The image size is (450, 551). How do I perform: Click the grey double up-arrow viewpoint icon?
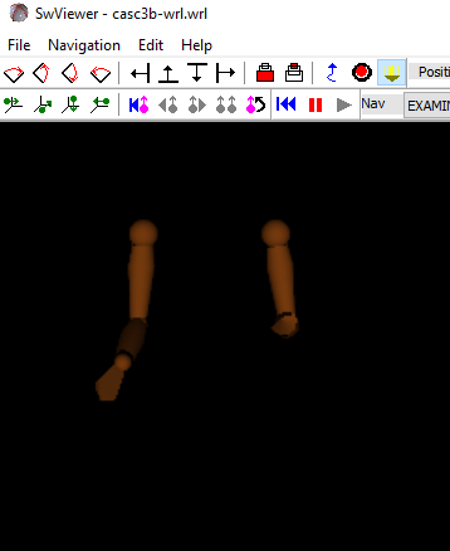(226, 105)
